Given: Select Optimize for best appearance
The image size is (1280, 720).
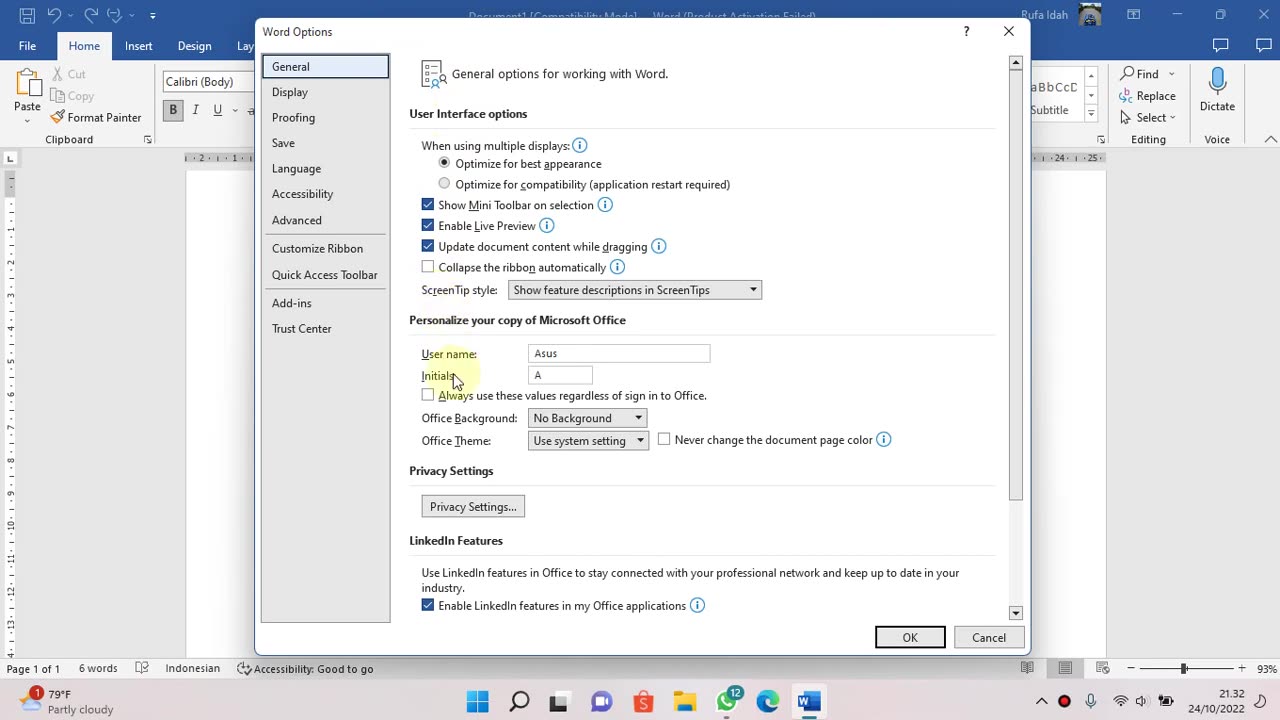Looking at the screenshot, I should 444,163.
